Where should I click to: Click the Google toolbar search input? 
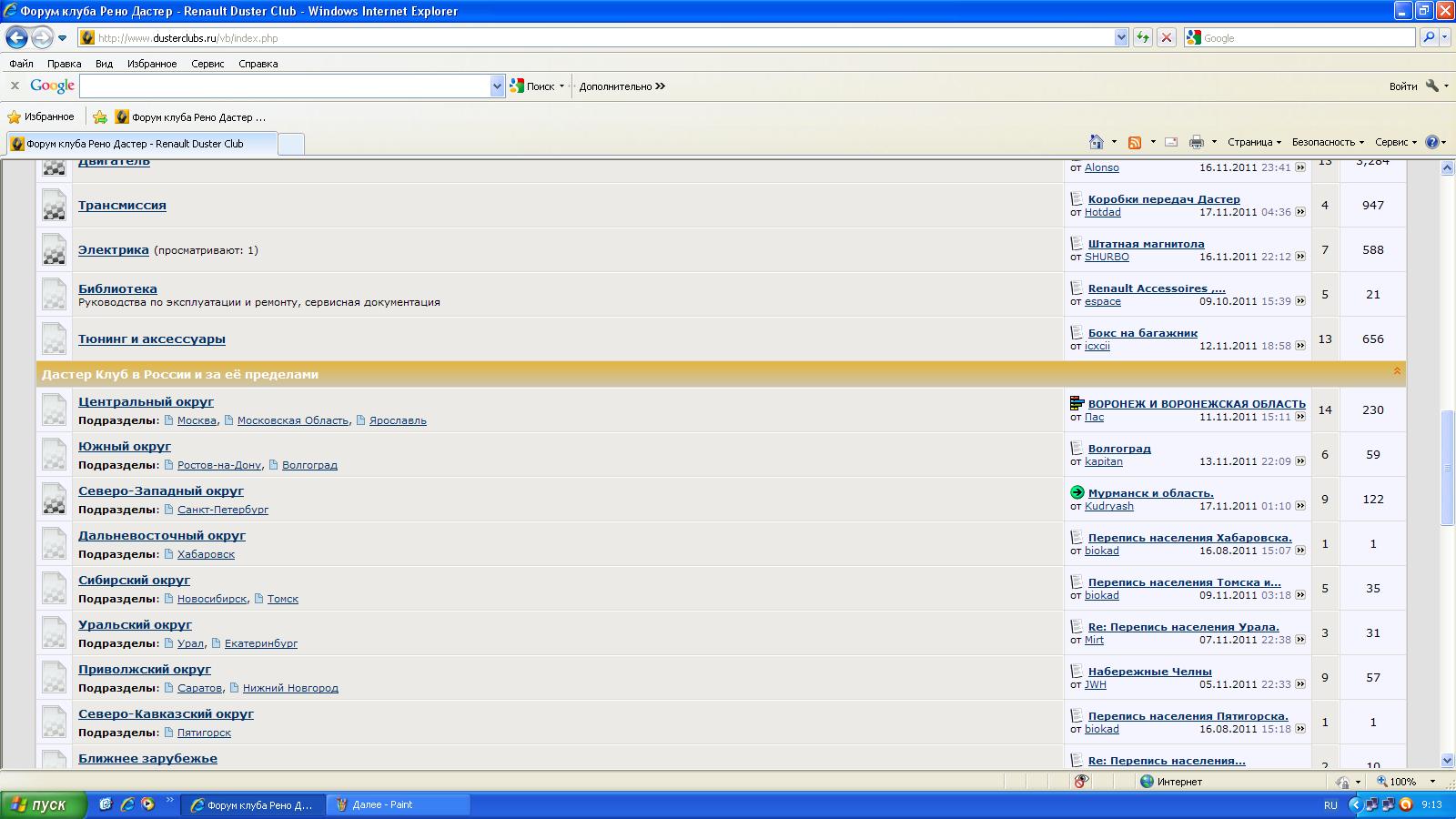click(x=285, y=86)
